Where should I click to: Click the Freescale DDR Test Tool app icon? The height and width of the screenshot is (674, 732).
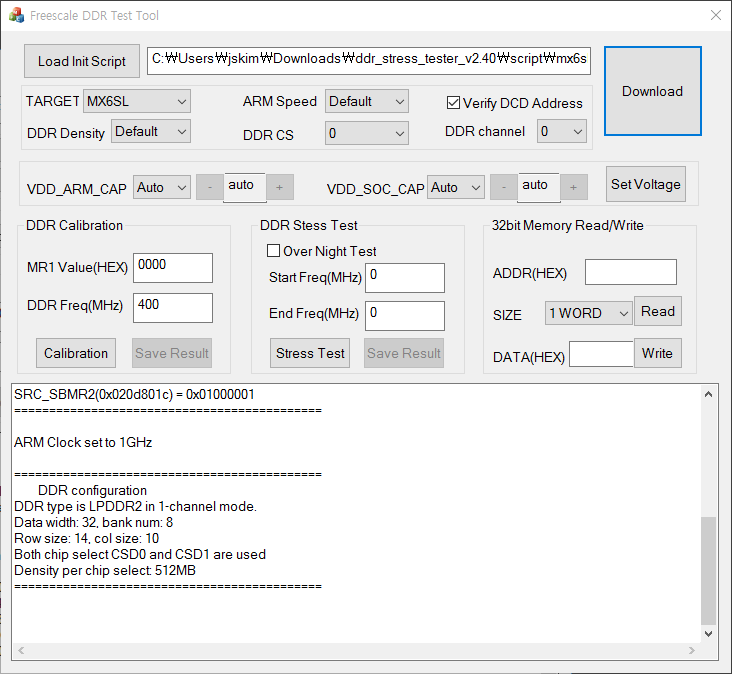(x=16, y=15)
